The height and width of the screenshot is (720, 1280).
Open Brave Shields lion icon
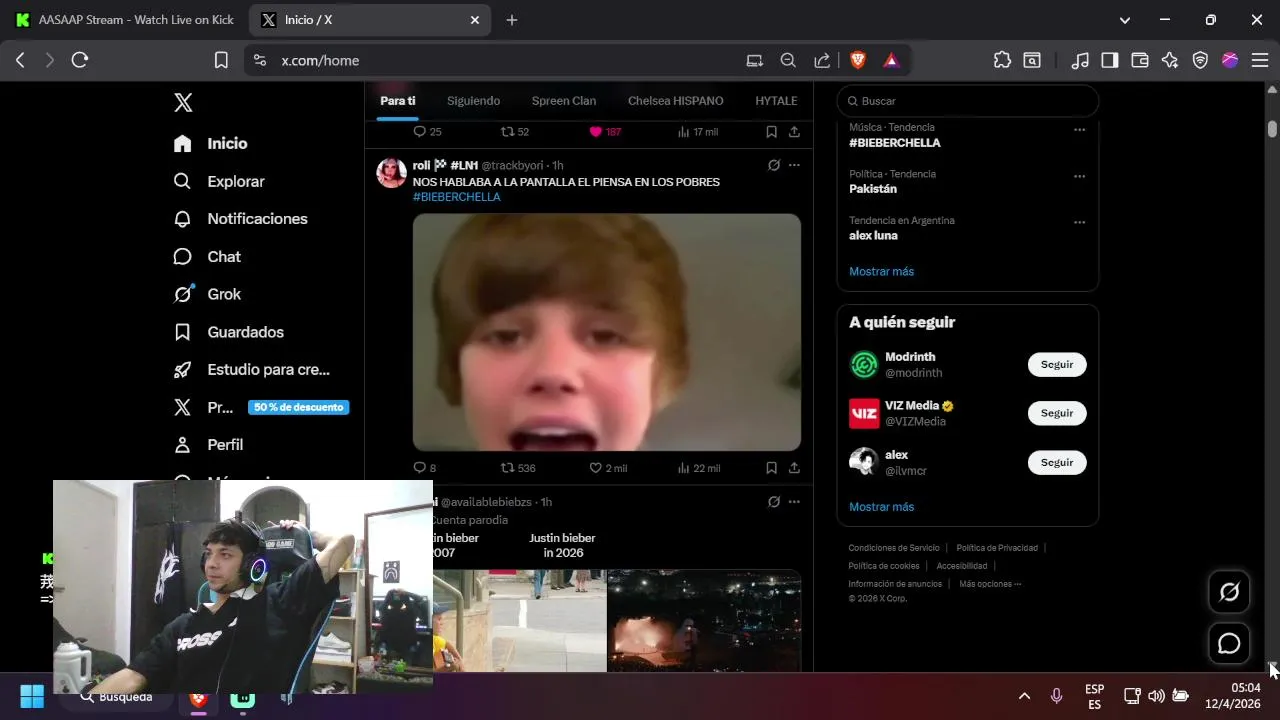(858, 60)
